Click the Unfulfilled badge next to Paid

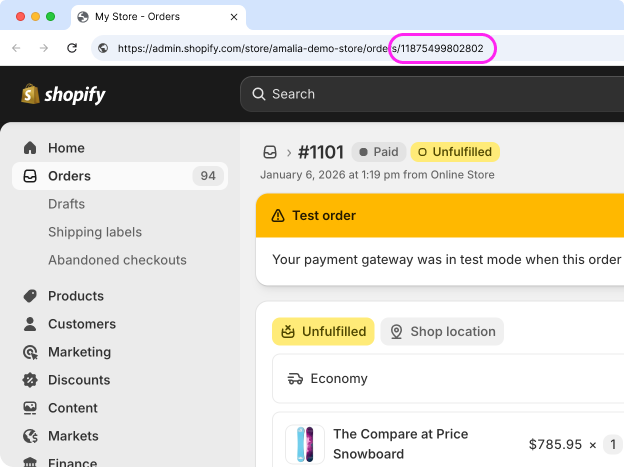[x=455, y=152]
